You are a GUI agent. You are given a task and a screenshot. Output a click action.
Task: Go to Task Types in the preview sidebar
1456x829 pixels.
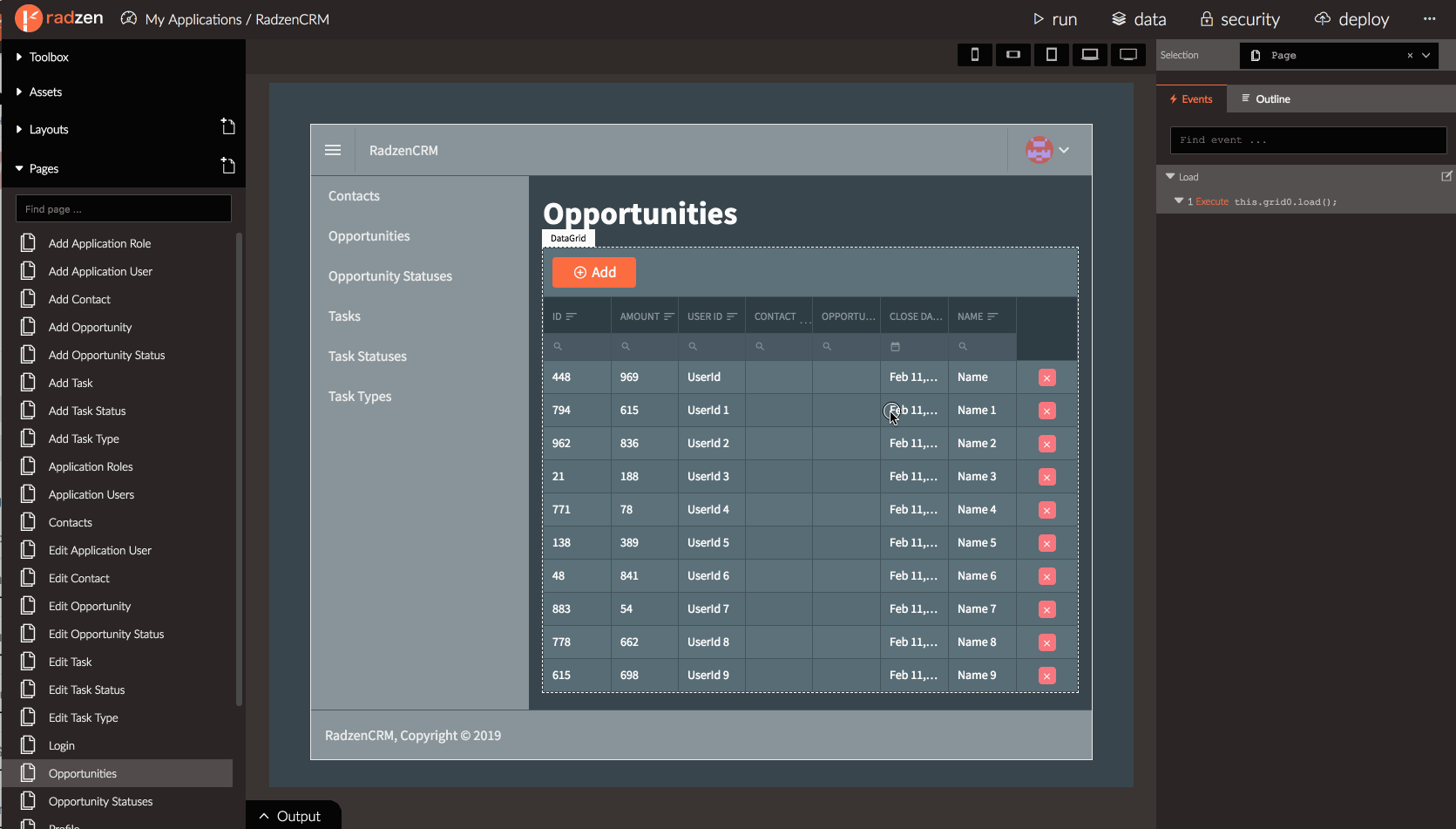click(360, 397)
